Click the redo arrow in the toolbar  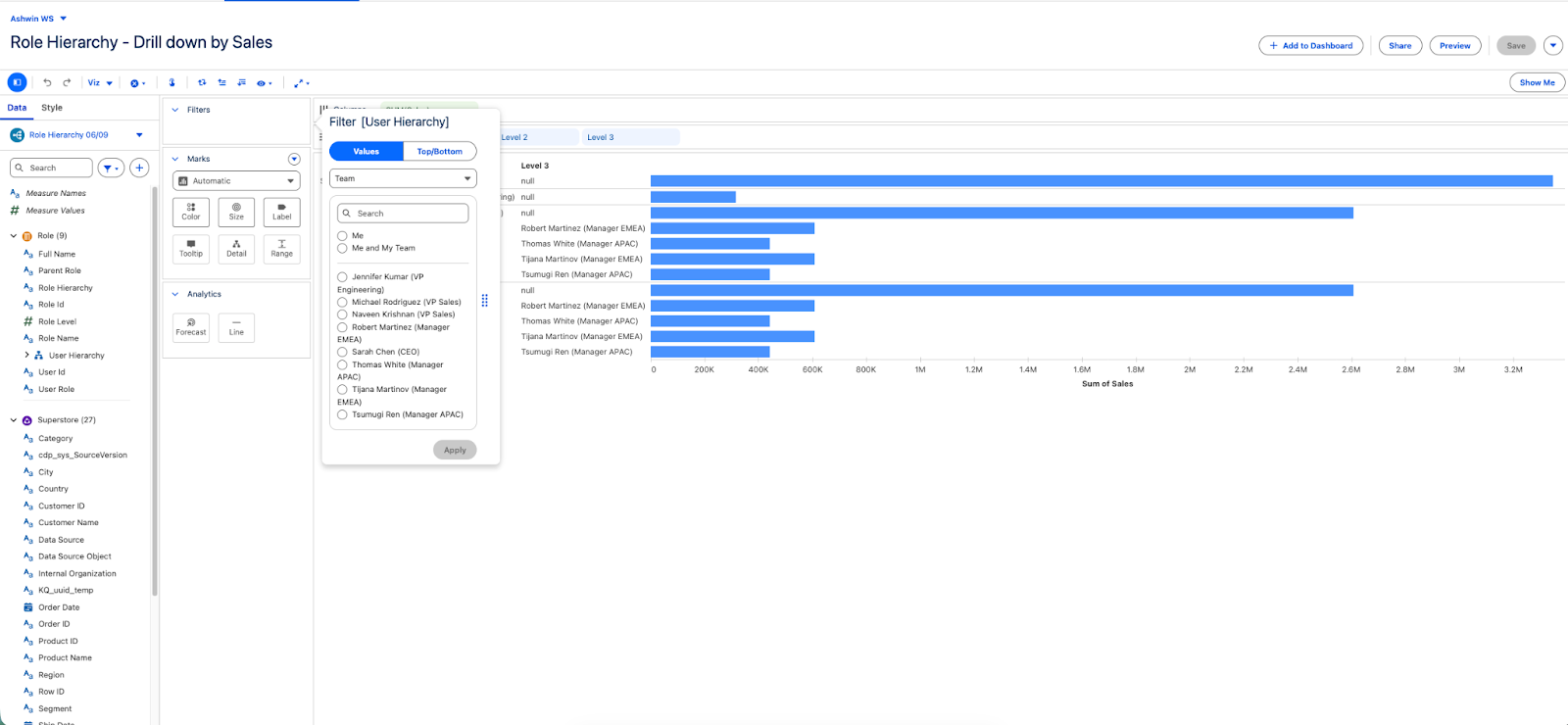pyautogui.click(x=67, y=83)
